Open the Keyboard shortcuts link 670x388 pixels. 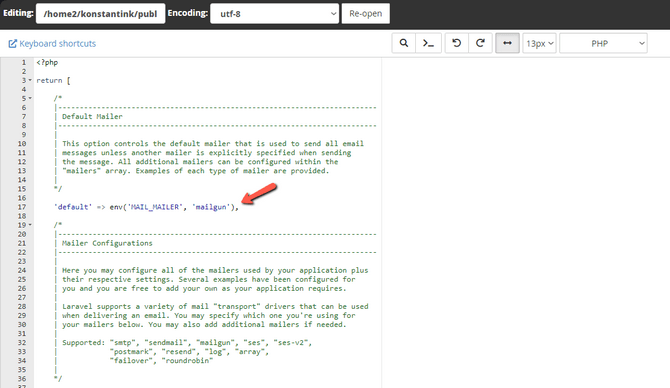tap(58, 44)
